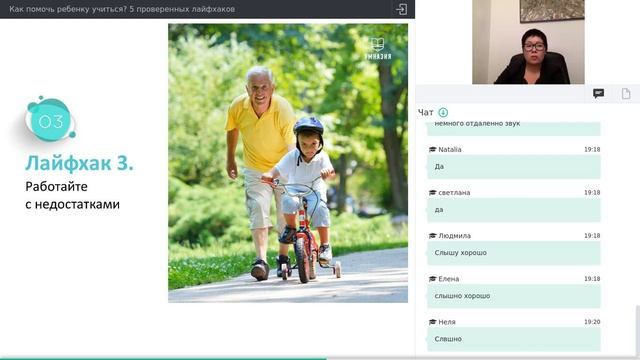Click the graduation cap icon next to светлана
This screenshot has height=360, width=640.
(x=433, y=193)
